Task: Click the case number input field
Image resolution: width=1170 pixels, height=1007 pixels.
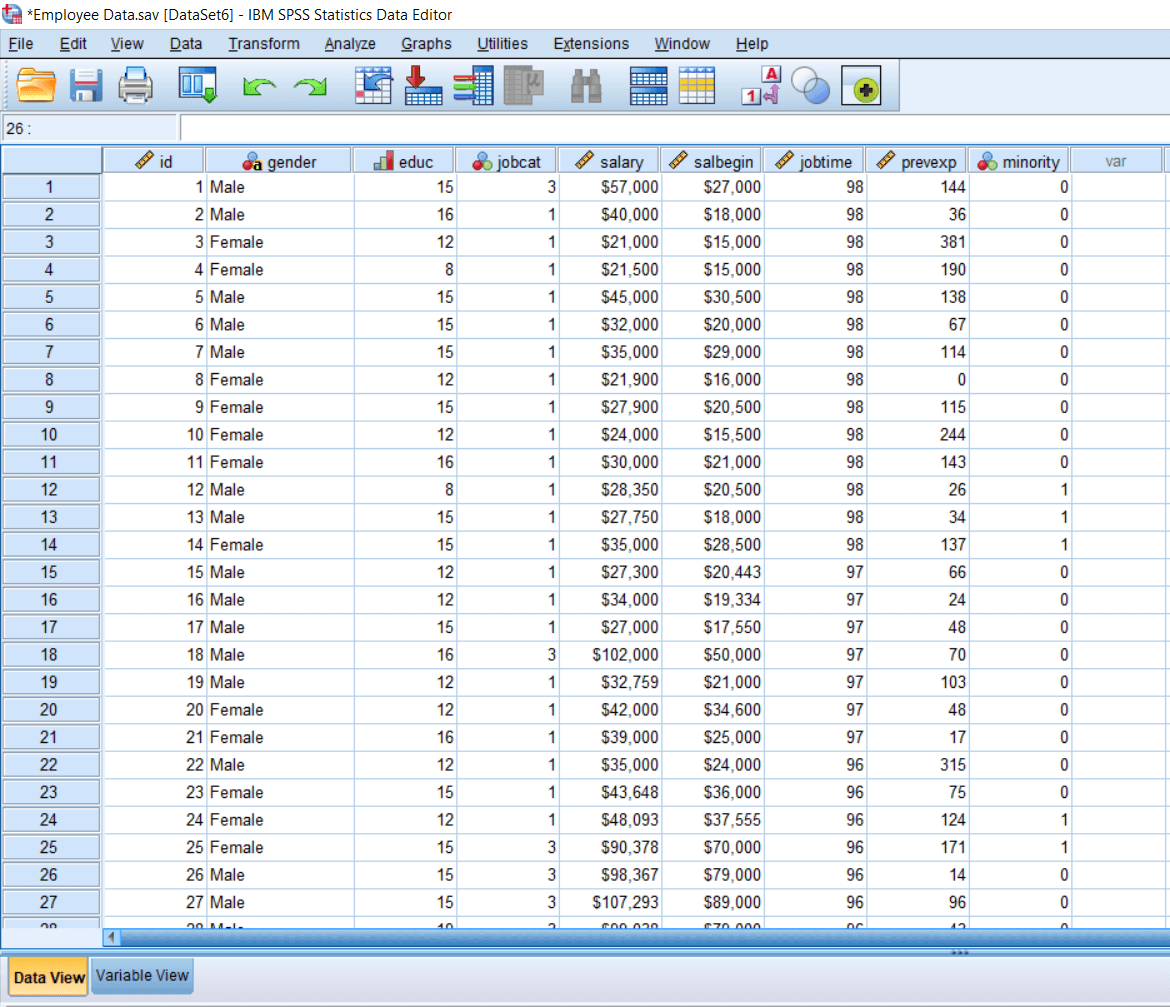Action: (90, 128)
